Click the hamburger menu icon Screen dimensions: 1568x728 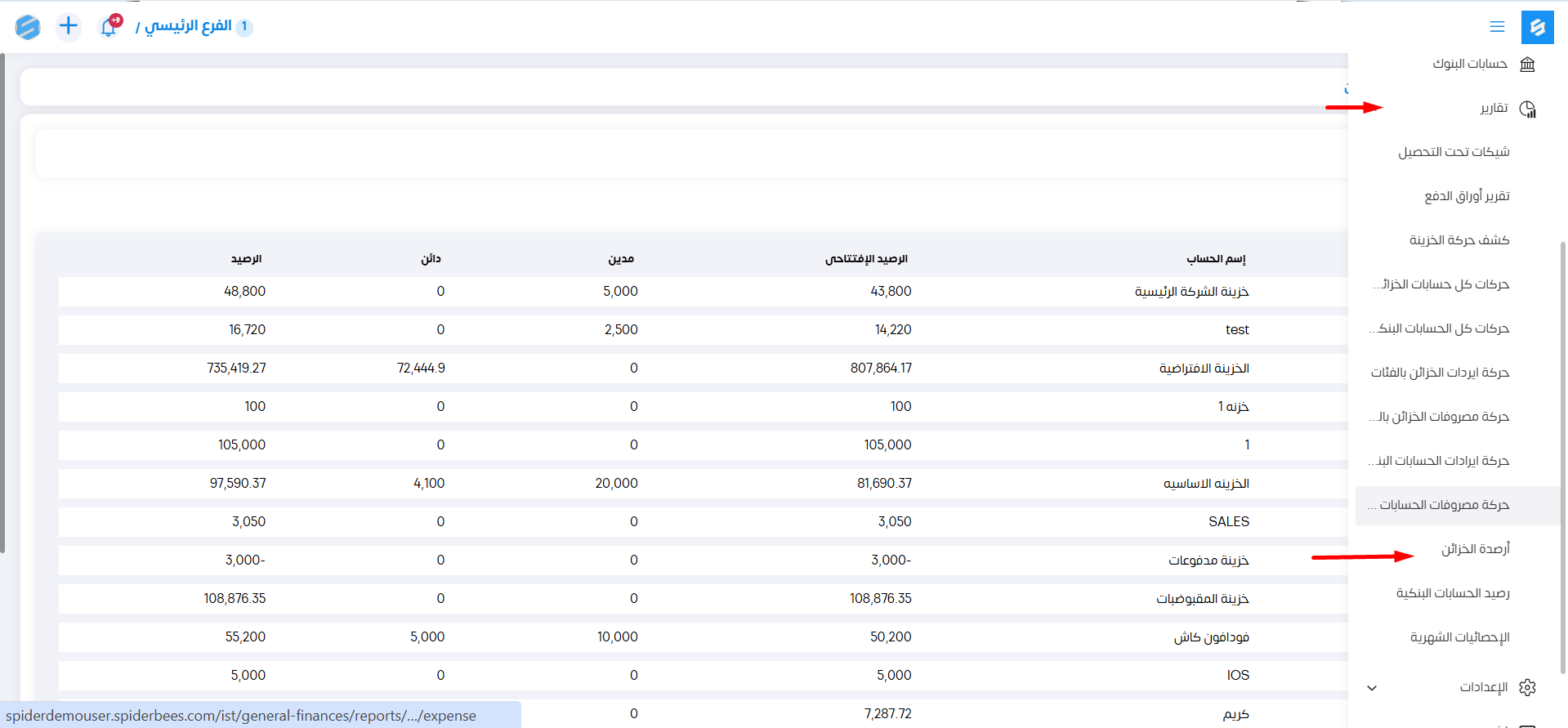(1497, 27)
